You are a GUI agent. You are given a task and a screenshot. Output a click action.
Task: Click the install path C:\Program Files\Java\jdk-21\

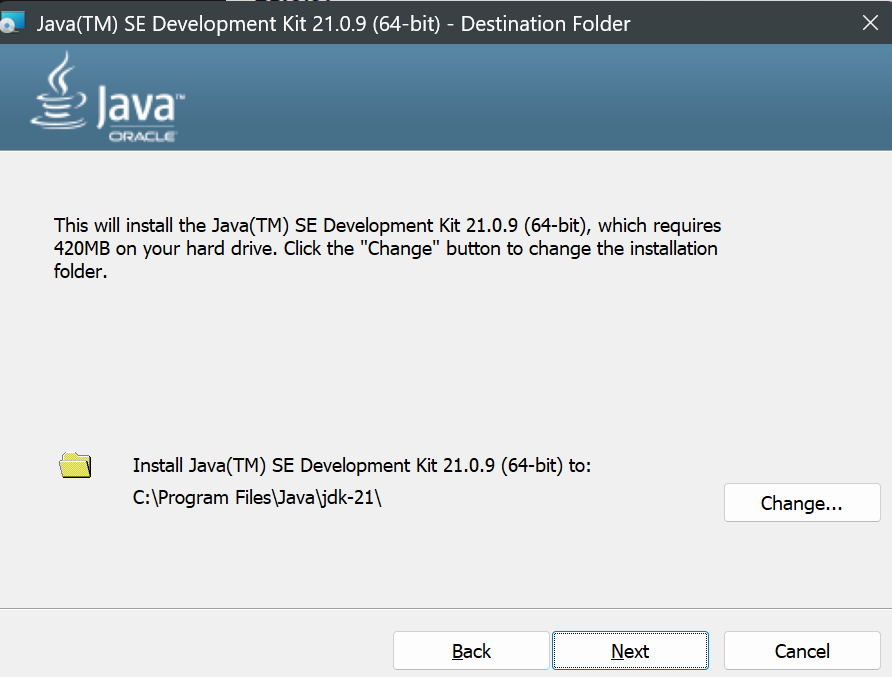258,498
